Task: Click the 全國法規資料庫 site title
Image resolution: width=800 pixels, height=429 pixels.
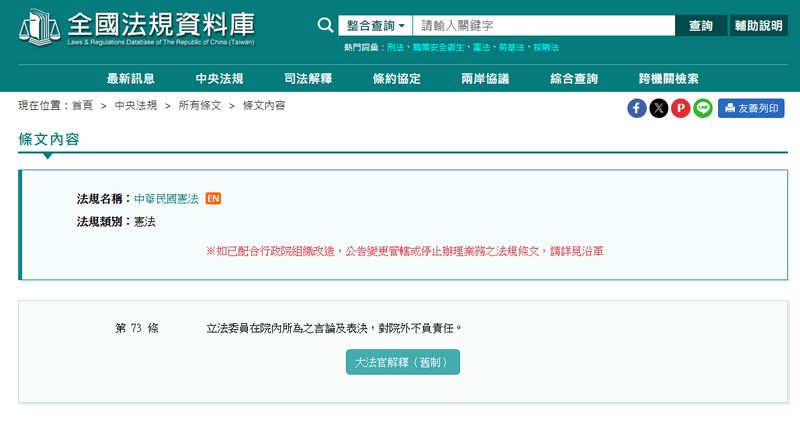Action: [x=161, y=24]
